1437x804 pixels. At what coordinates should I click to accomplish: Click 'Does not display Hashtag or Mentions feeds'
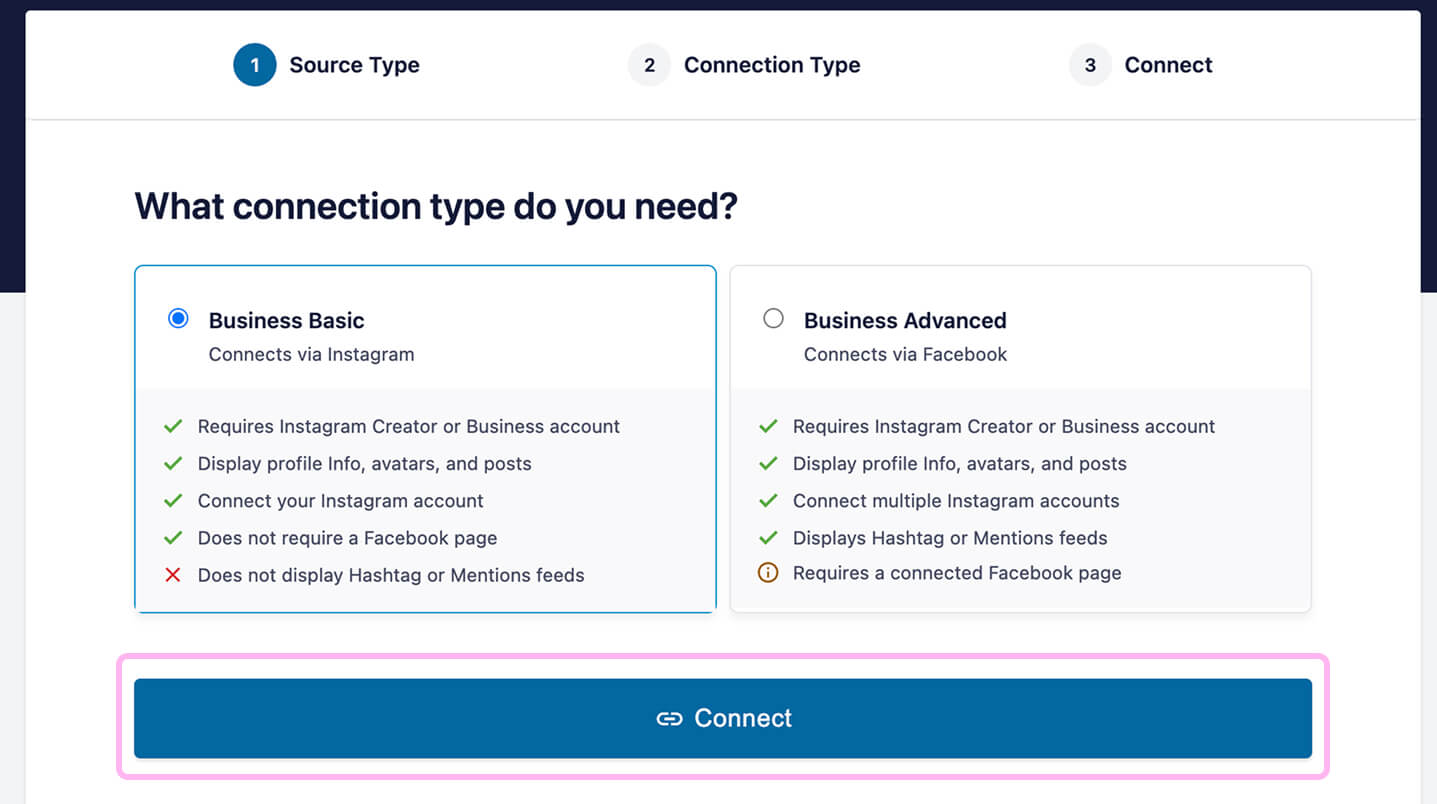[x=391, y=575]
